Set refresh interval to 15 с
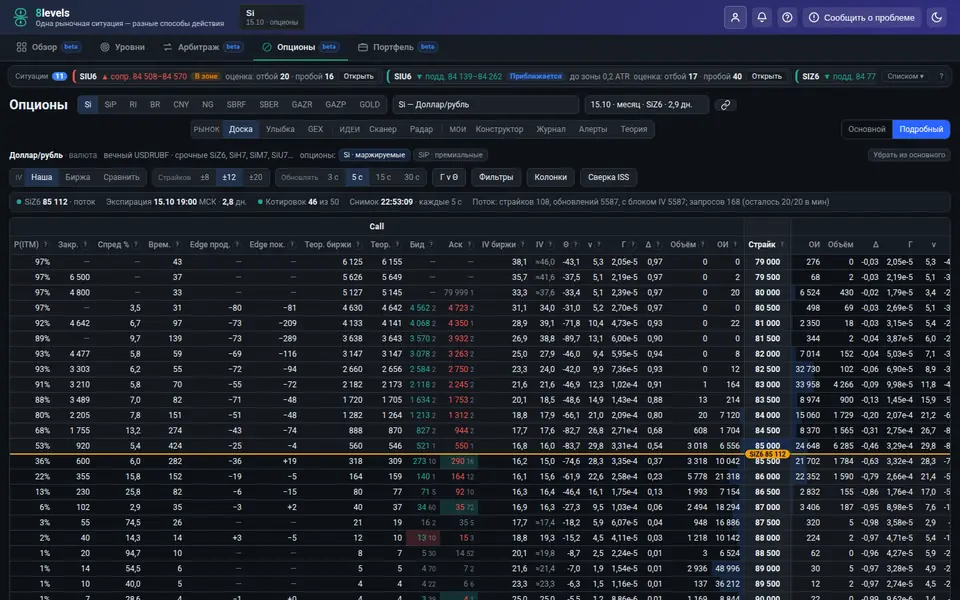The image size is (960, 600). (383, 178)
